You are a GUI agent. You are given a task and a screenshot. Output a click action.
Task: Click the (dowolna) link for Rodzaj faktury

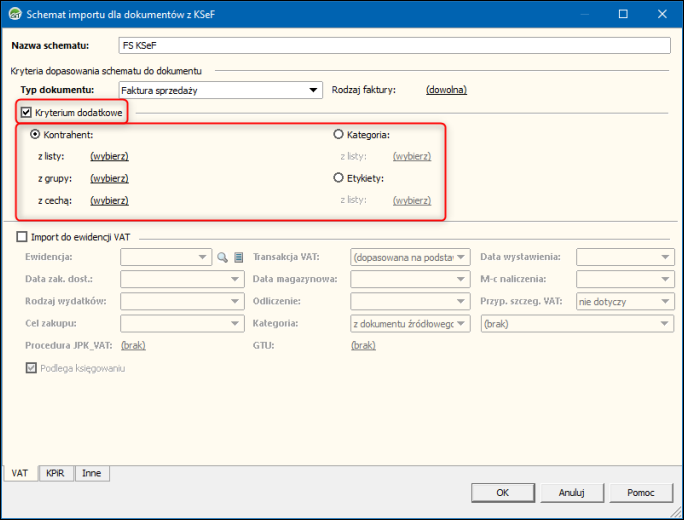pyautogui.click(x=446, y=90)
